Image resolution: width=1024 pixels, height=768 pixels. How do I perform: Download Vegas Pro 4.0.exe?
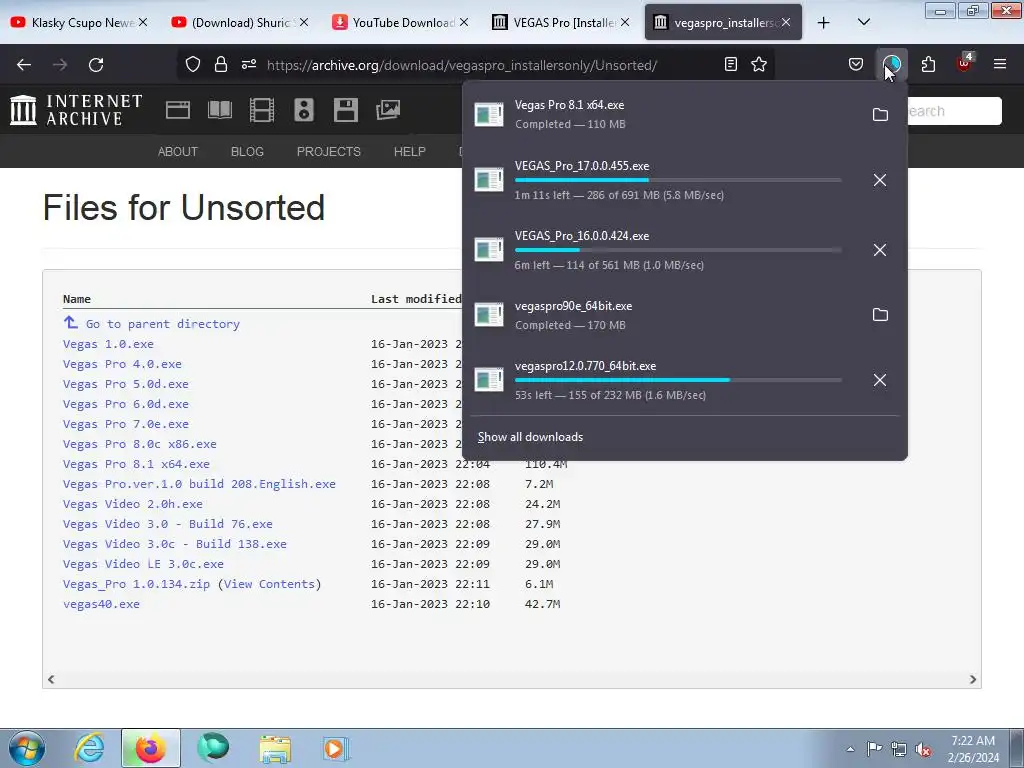pos(122,364)
